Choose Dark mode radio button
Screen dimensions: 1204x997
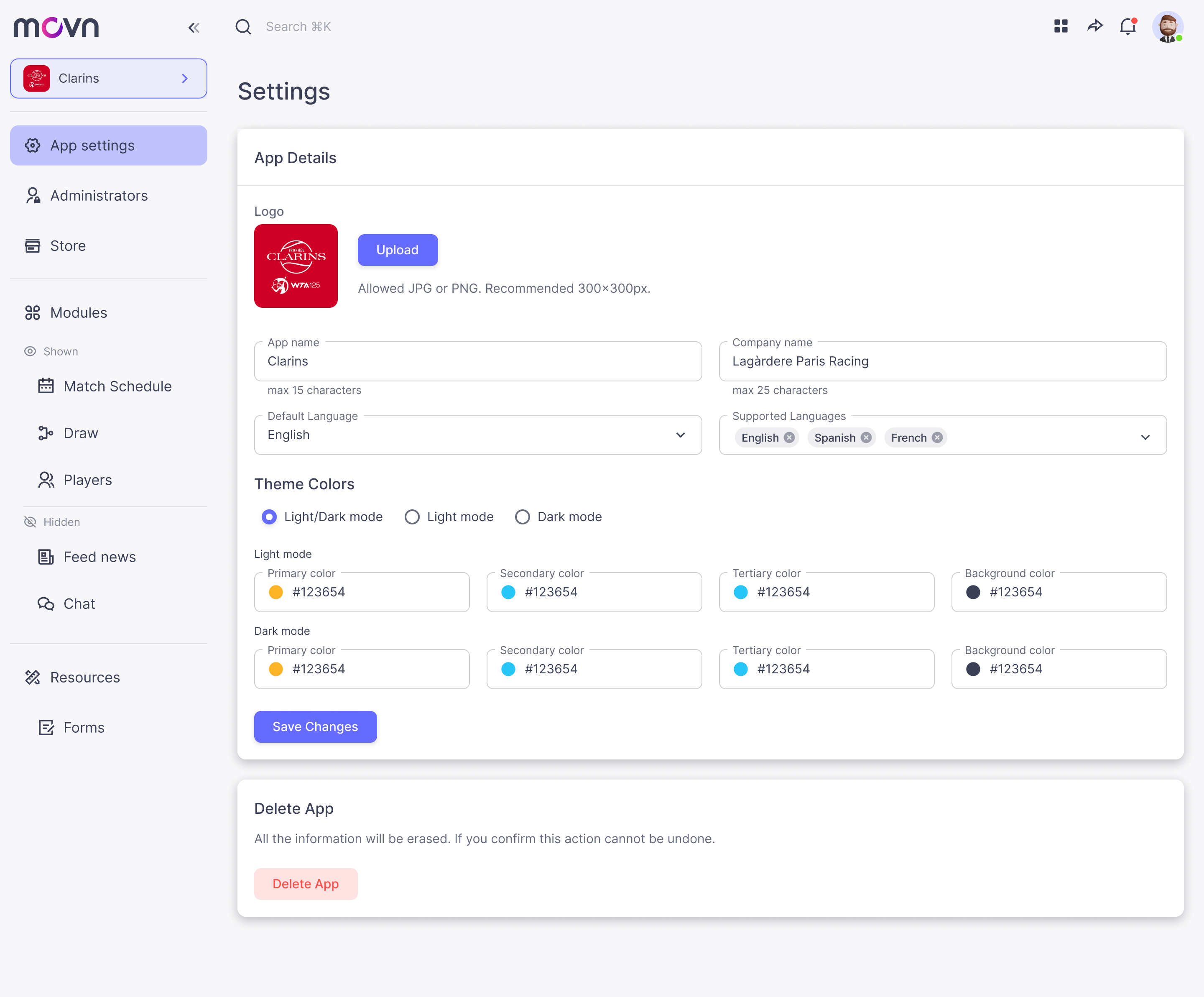click(522, 517)
